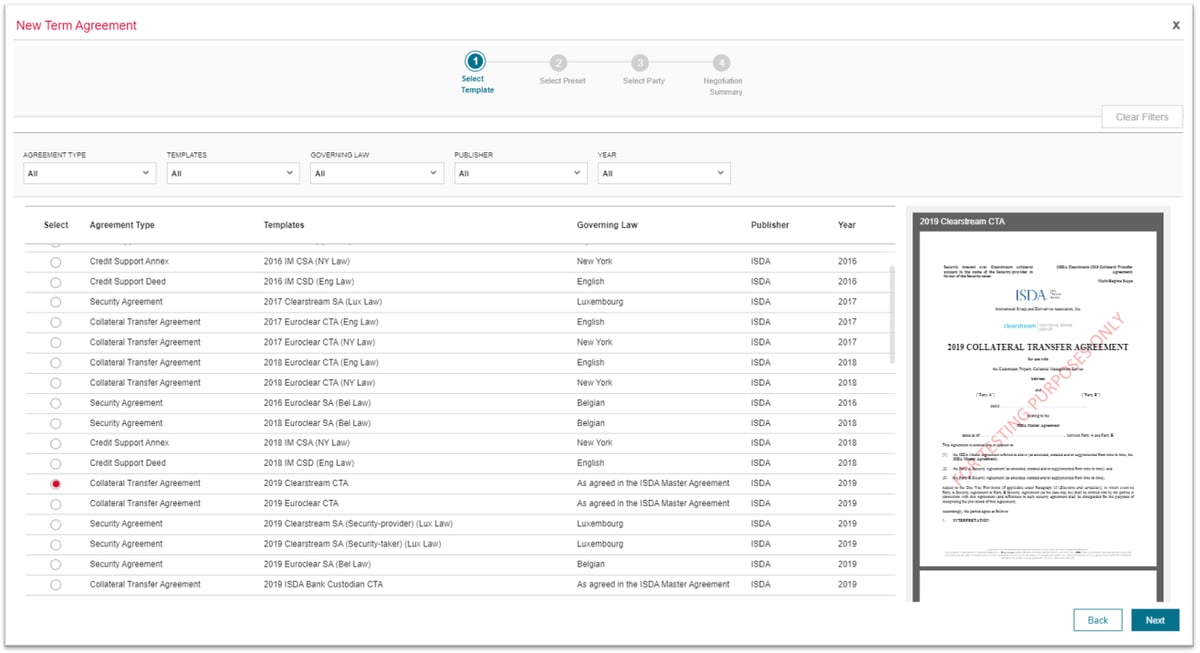The width and height of the screenshot is (1200, 653).
Task: Open the Agreement Type filter dropdown
Action: pyautogui.click(x=89, y=173)
